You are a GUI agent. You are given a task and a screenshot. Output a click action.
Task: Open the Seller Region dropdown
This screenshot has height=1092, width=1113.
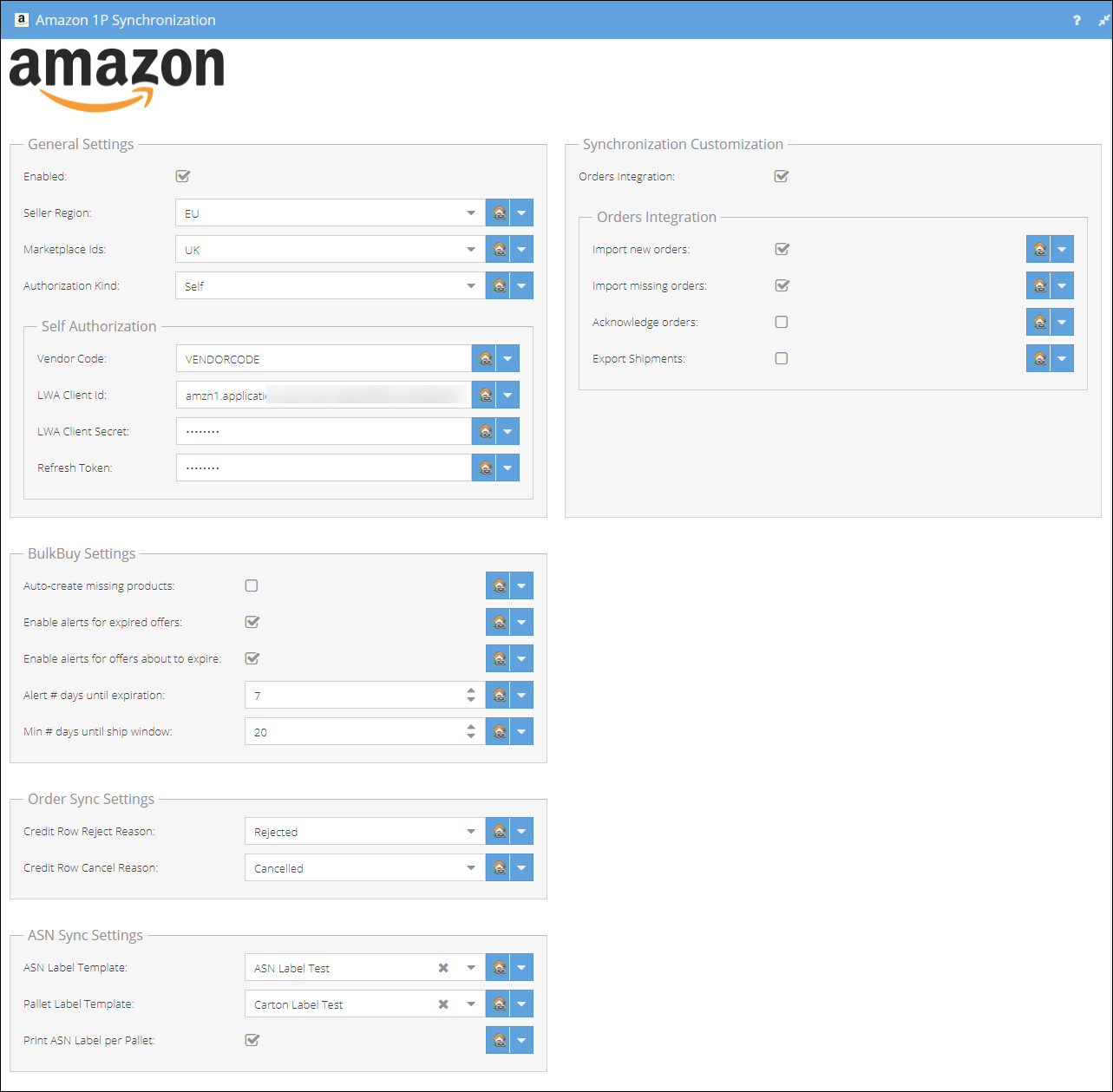pos(471,213)
